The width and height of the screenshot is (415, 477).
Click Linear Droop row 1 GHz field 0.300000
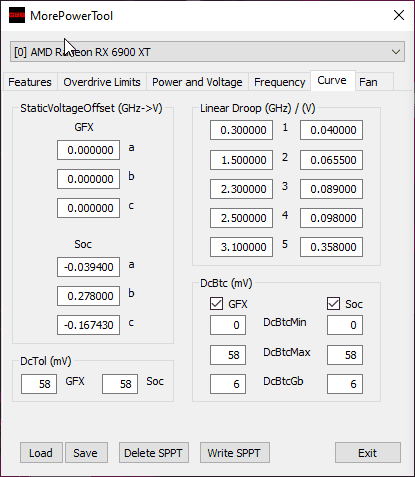tap(241, 130)
